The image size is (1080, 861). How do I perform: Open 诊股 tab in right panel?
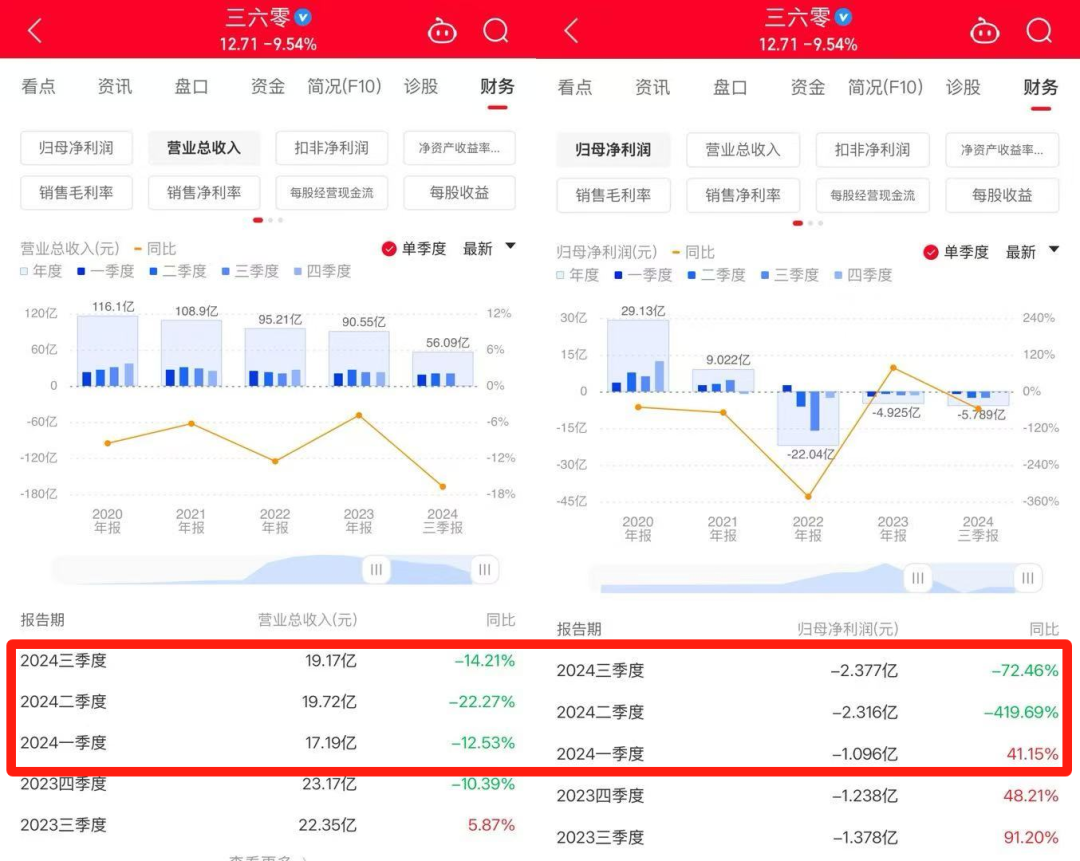[963, 87]
